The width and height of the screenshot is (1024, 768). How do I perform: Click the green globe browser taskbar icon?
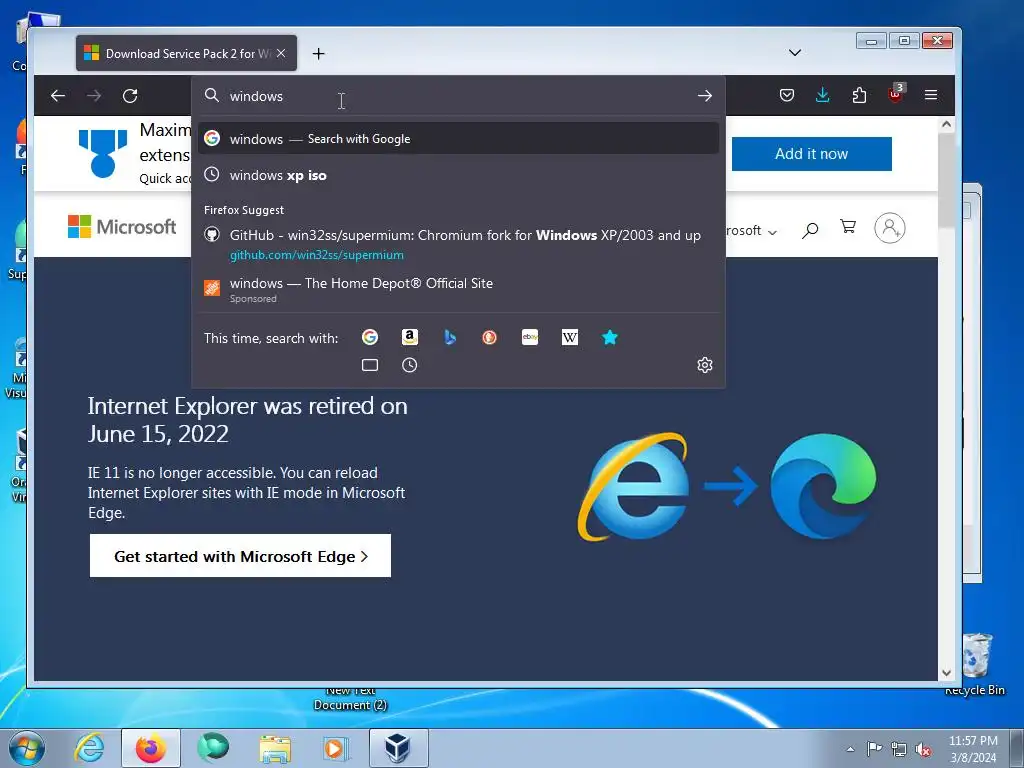click(213, 748)
